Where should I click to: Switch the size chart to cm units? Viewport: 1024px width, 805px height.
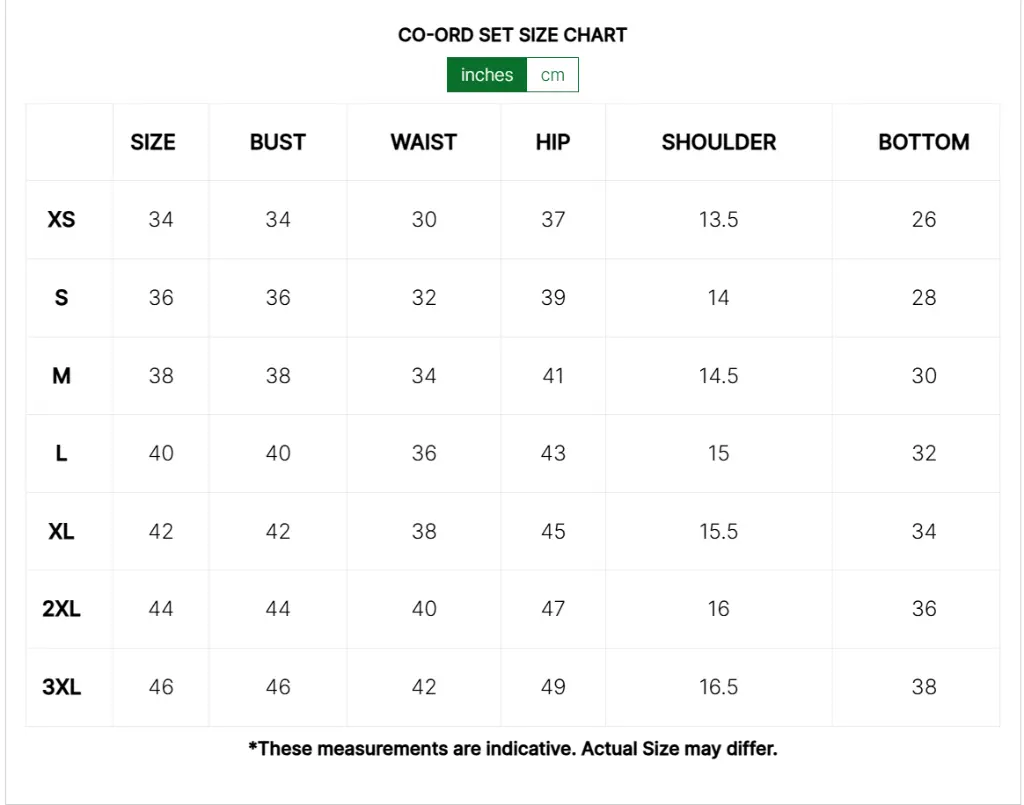[552, 74]
